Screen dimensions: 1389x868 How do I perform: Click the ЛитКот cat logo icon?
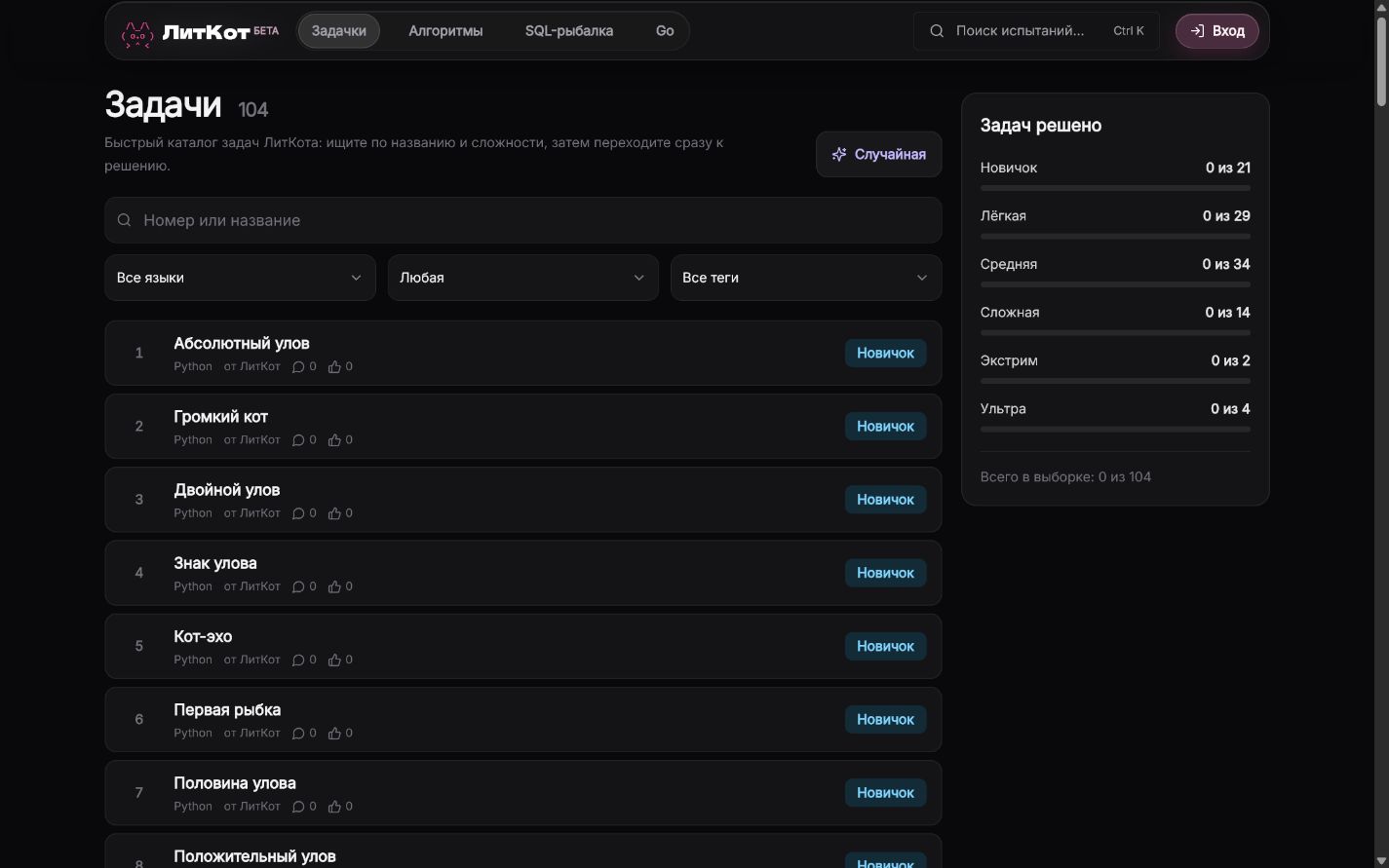[137, 34]
